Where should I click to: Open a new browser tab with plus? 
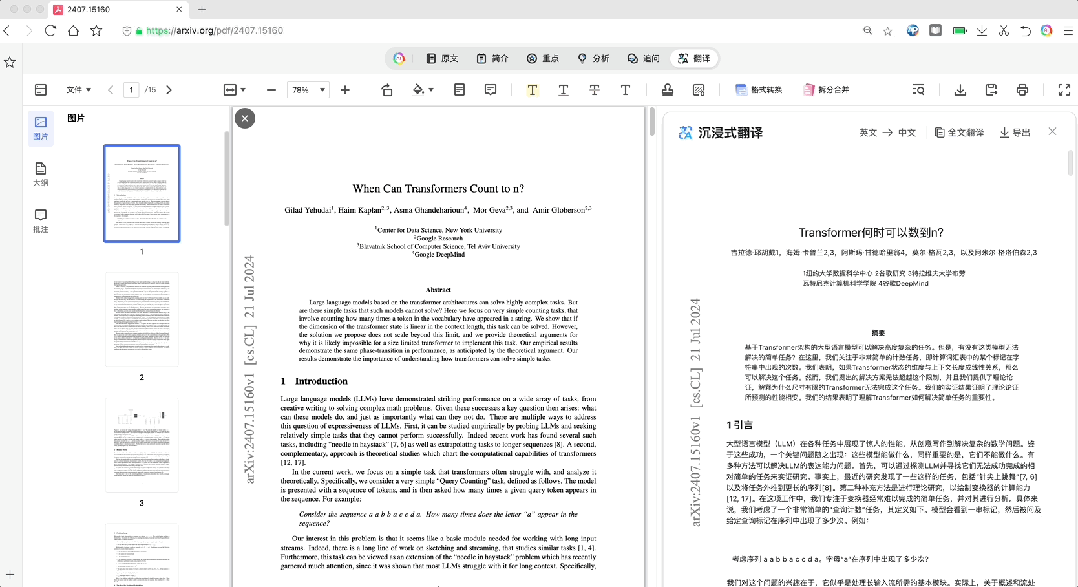[x=201, y=10]
